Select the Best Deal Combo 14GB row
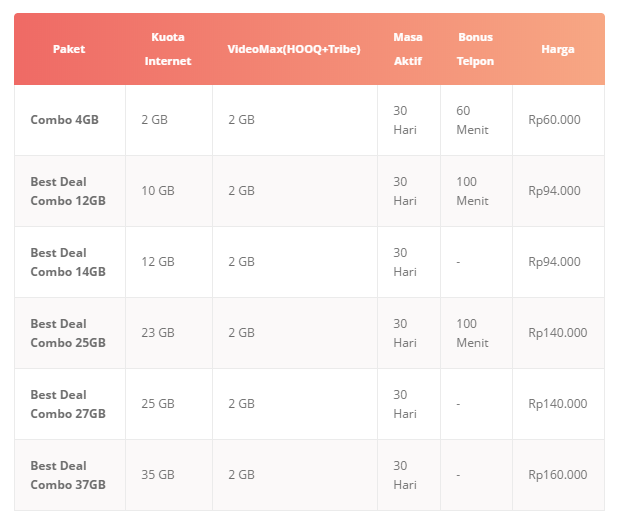 (67, 262)
